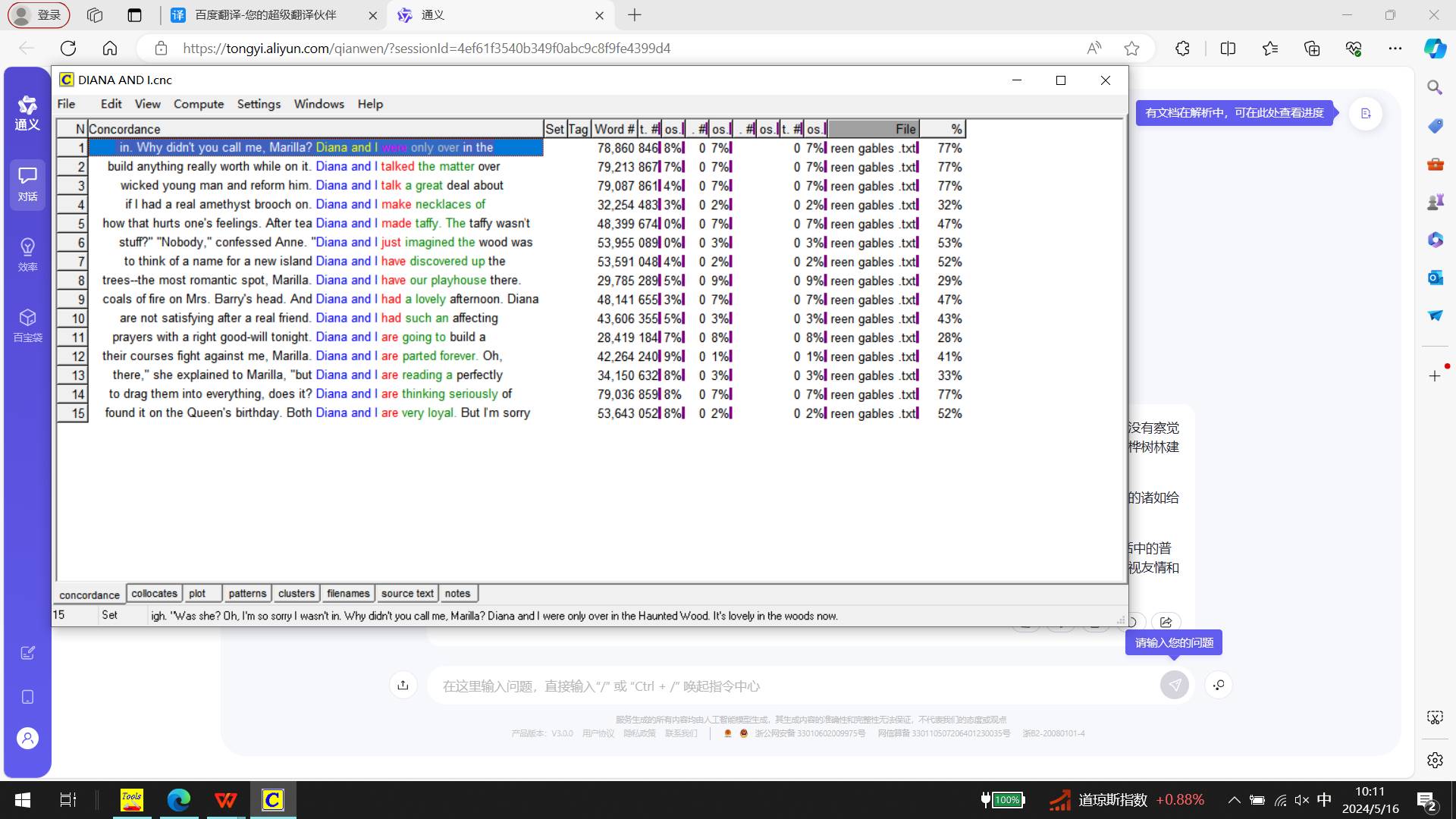Open Edge Copilot icon in toolbar
This screenshot has height=819, width=1456.
coord(1434,49)
